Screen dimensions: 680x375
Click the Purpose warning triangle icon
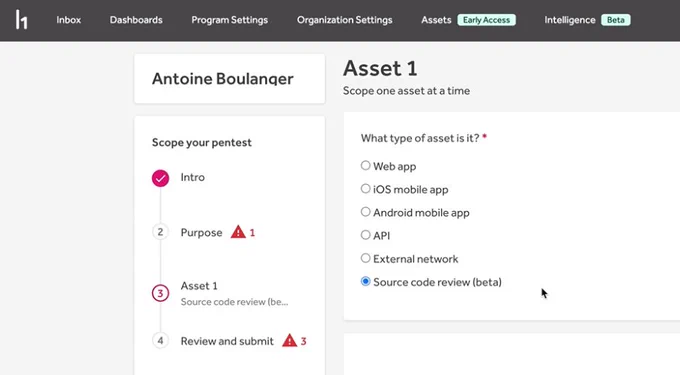(238, 232)
